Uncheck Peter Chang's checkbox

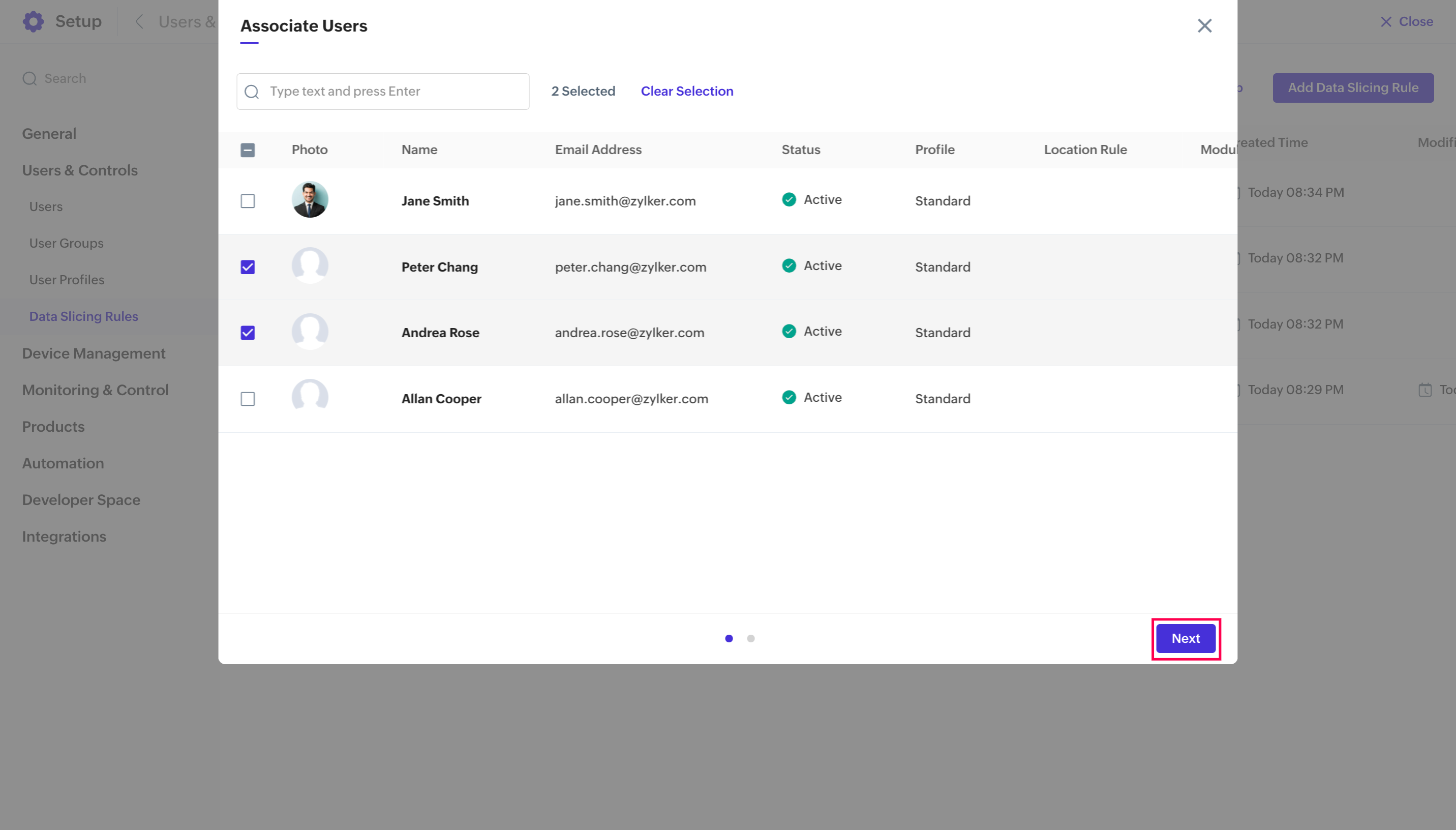click(x=248, y=268)
